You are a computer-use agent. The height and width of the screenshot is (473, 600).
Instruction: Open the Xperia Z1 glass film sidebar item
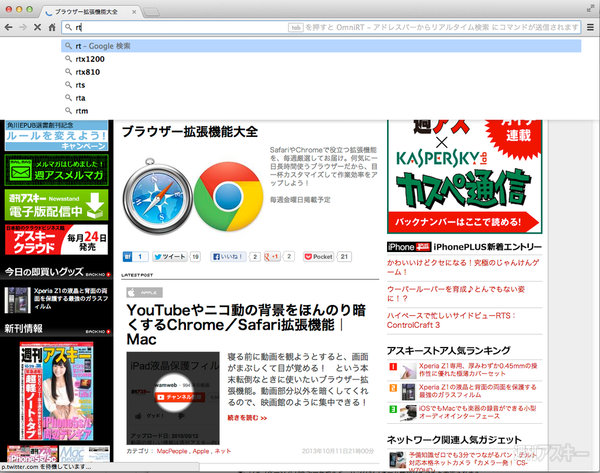coord(56,299)
